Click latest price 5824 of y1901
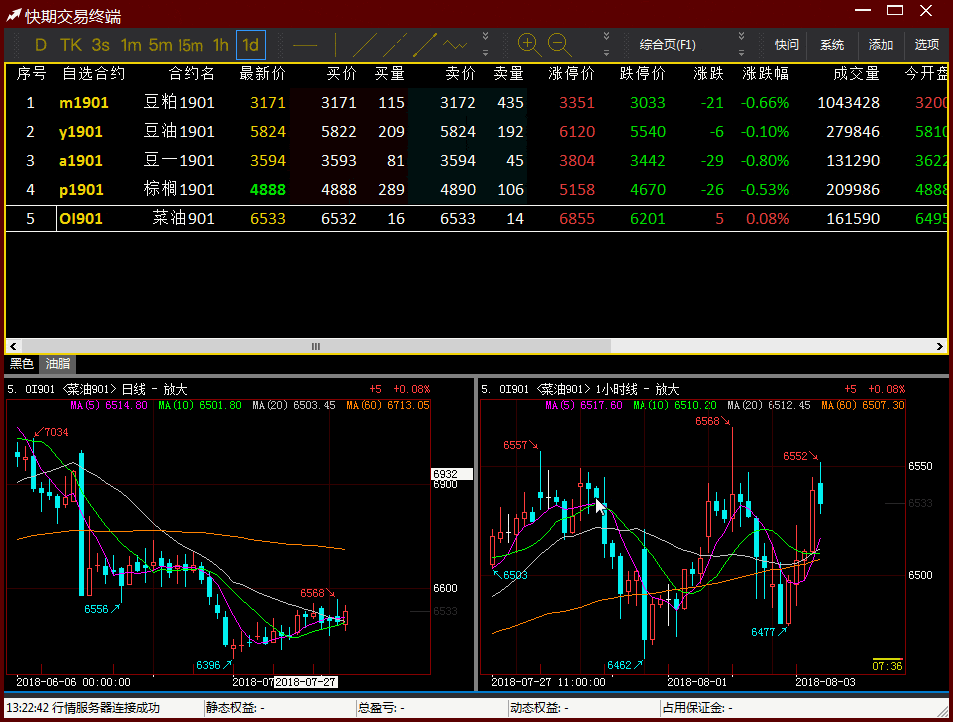The height and width of the screenshot is (722, 953). coord(267,131)
